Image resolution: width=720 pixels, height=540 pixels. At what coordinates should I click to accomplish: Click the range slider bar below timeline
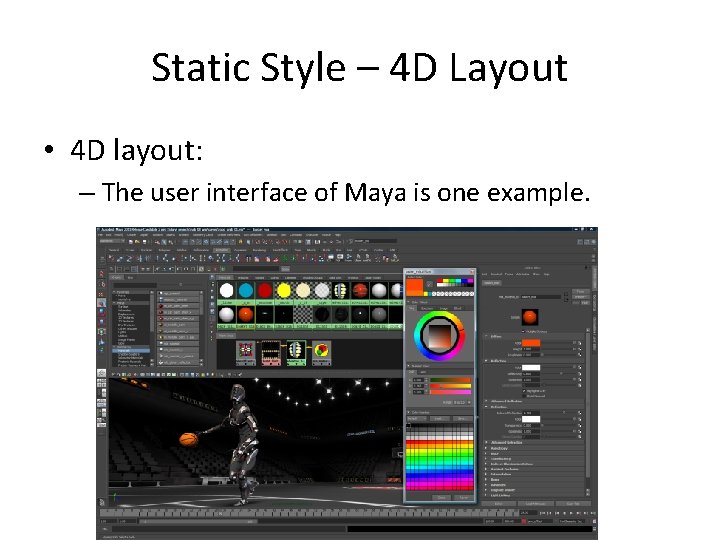[x=200, y=522]
